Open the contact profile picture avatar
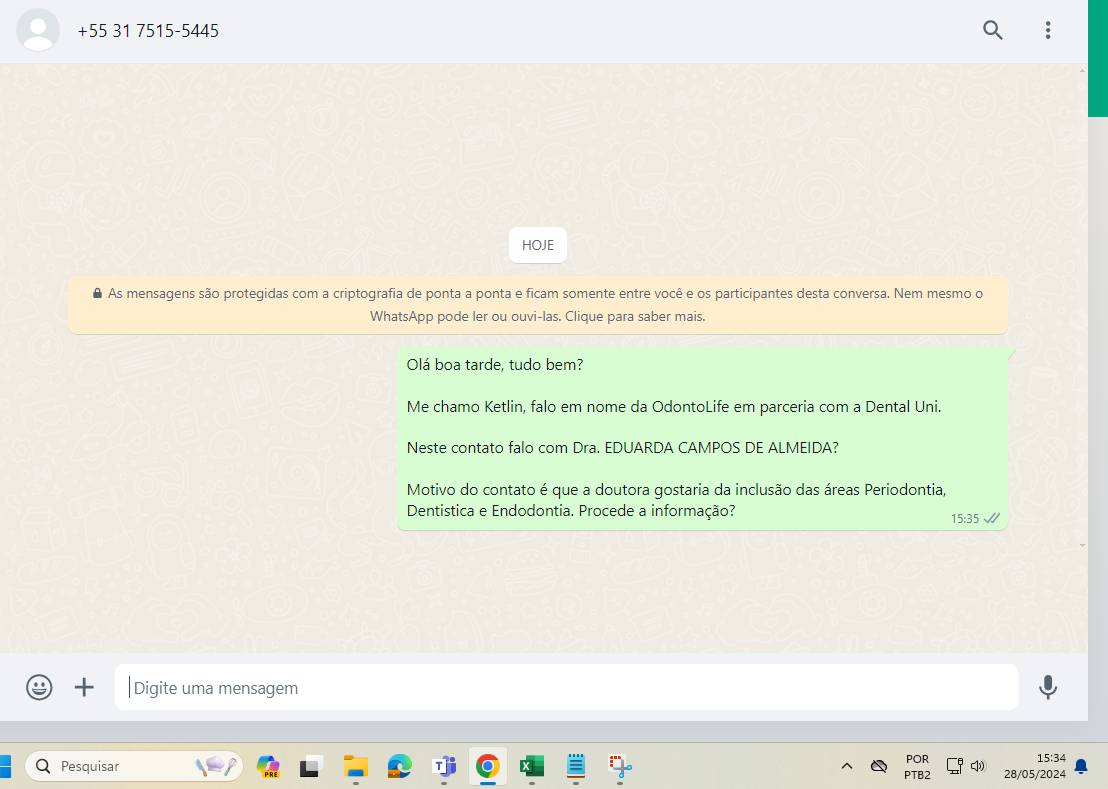 37,30
